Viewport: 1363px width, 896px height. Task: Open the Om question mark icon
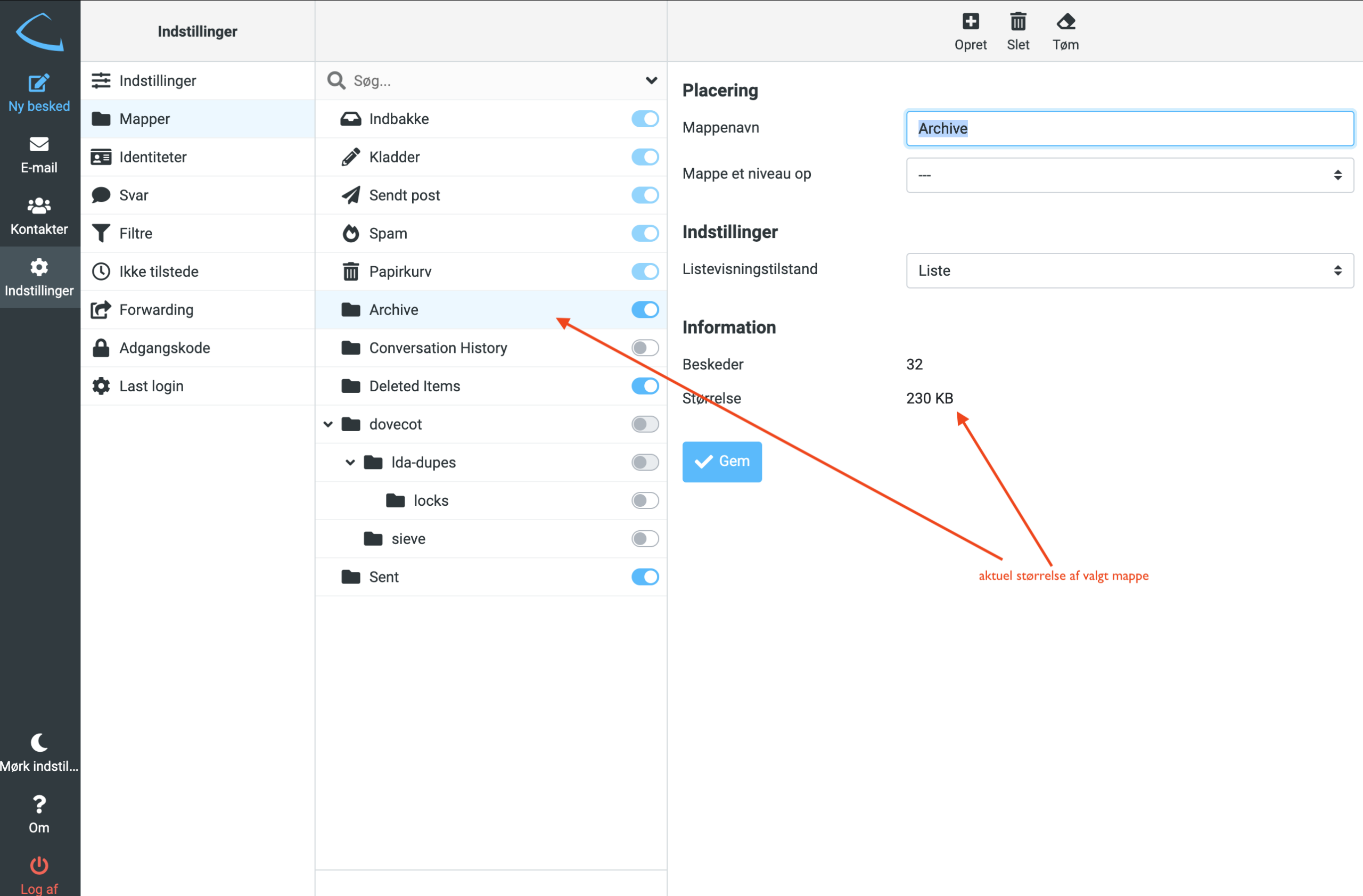point(39,804)
